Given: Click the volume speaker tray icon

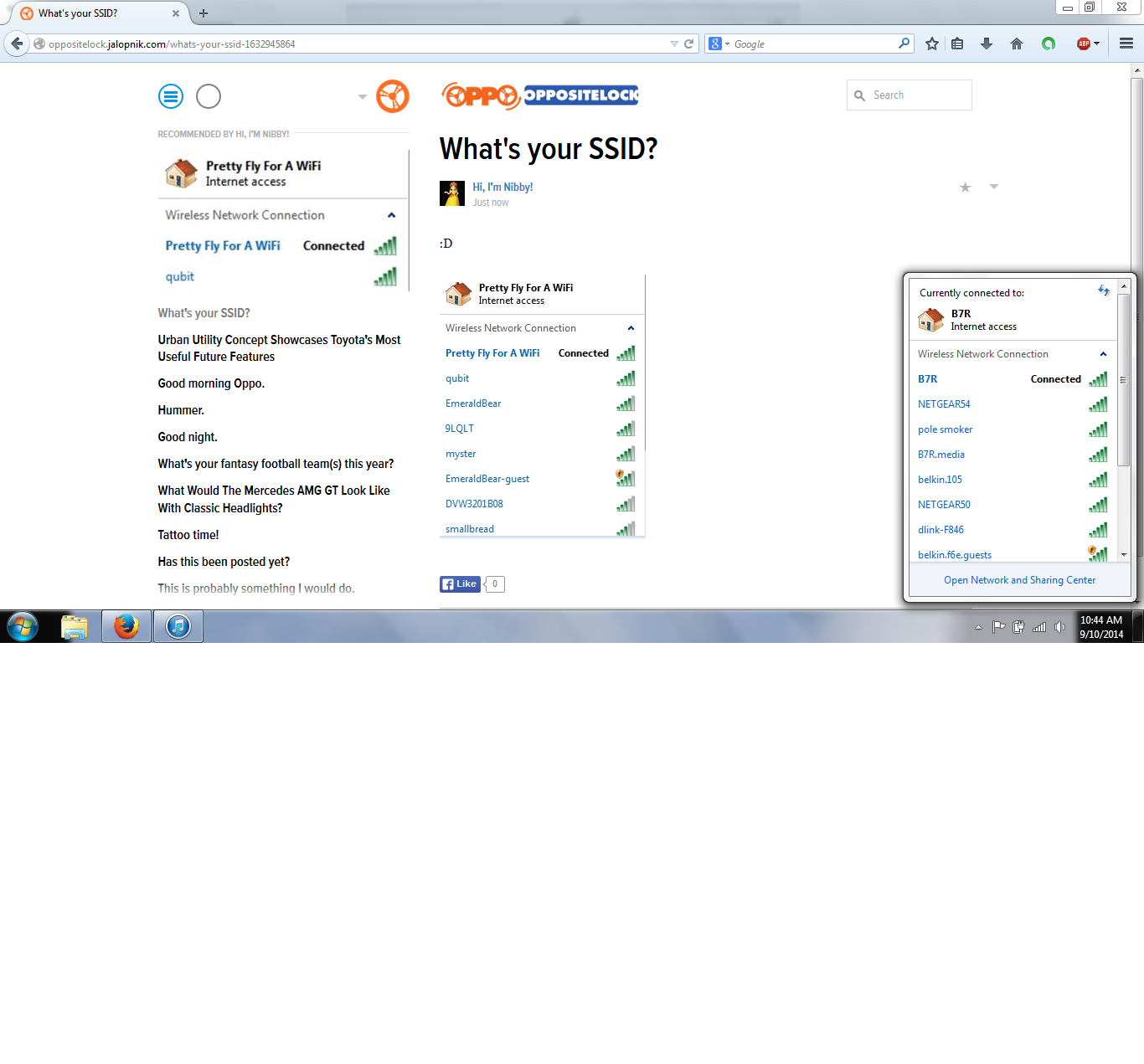Looking at the screenshot, I should coord(1059,627).
